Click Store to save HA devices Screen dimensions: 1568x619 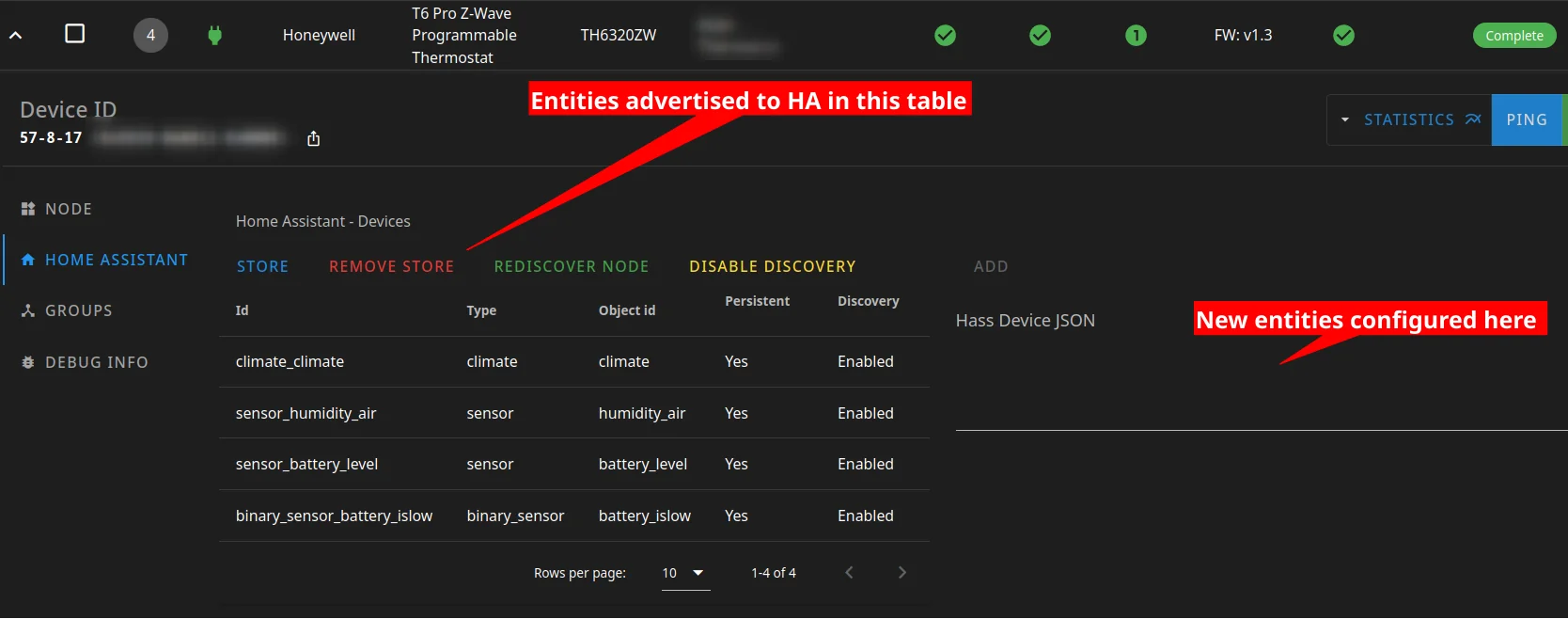(262, 267)
